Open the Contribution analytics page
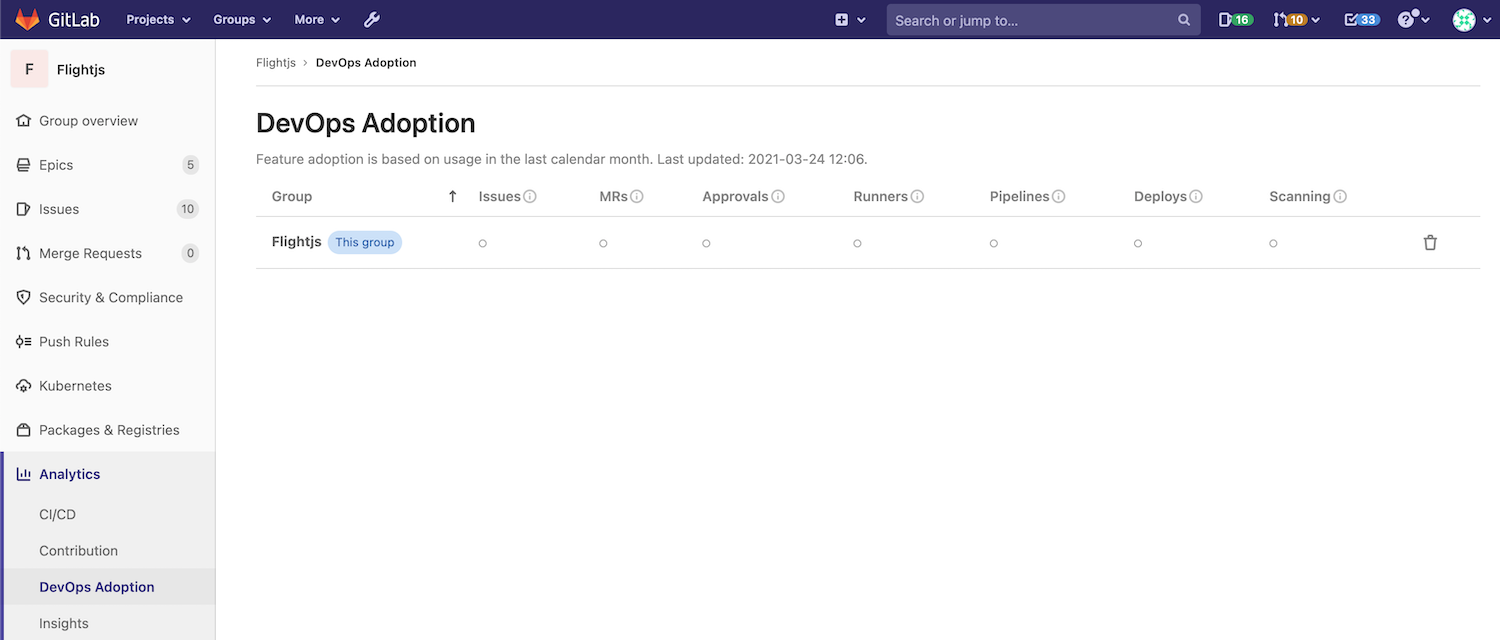 tap(78, 550)
